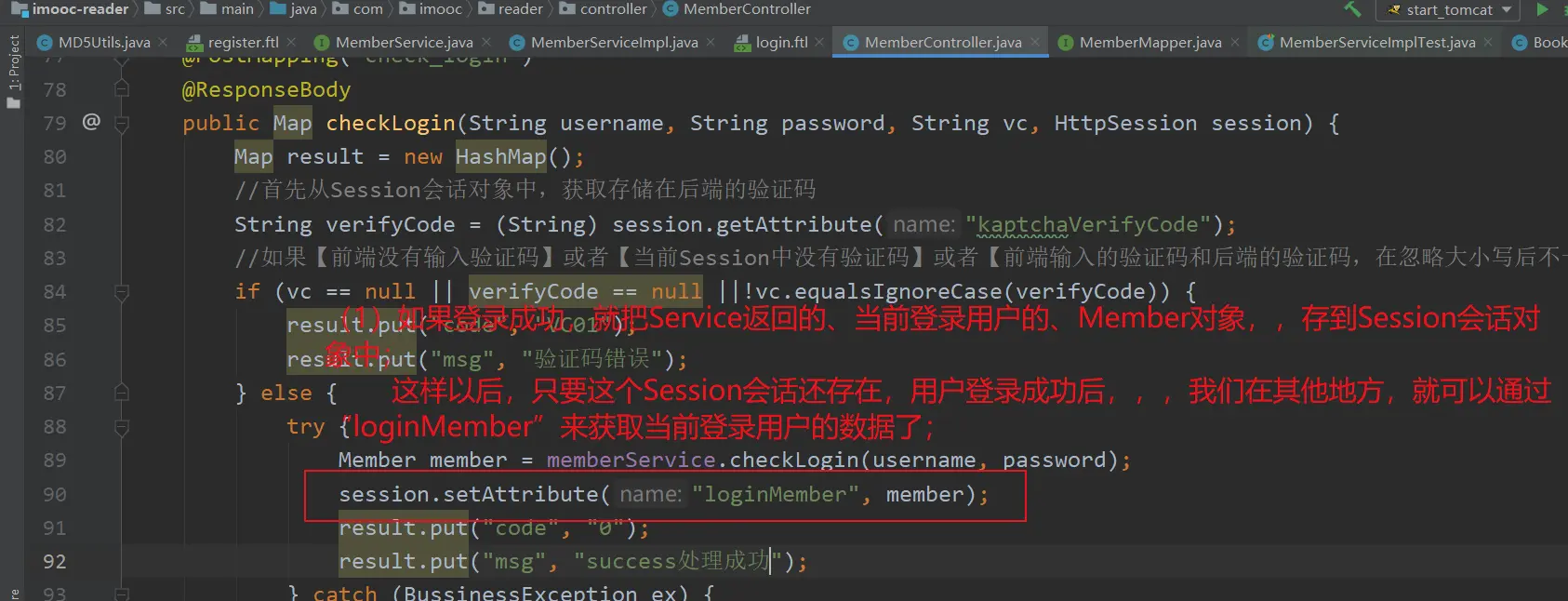Viewport: 1568px width, 601px height.
Task: Close the MemberController.java tab
Action: tap(1035, 42)
